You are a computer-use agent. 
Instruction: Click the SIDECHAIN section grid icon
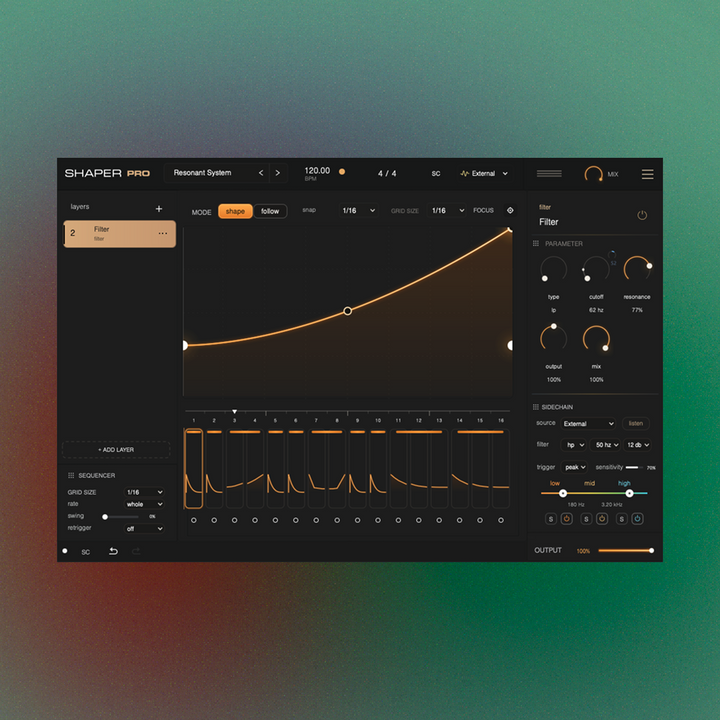click(x=535, y=407)
